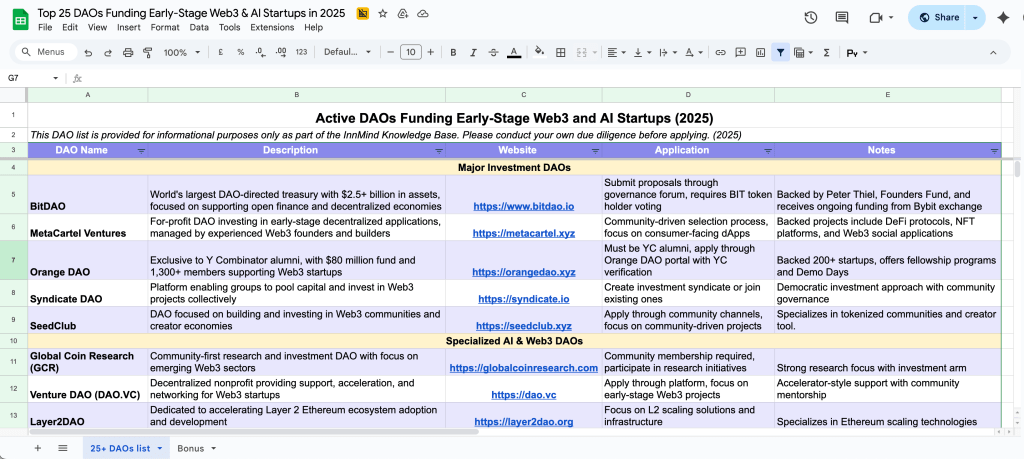
Task: Open vertical align dropdown
Action: (x=643, y=52)
